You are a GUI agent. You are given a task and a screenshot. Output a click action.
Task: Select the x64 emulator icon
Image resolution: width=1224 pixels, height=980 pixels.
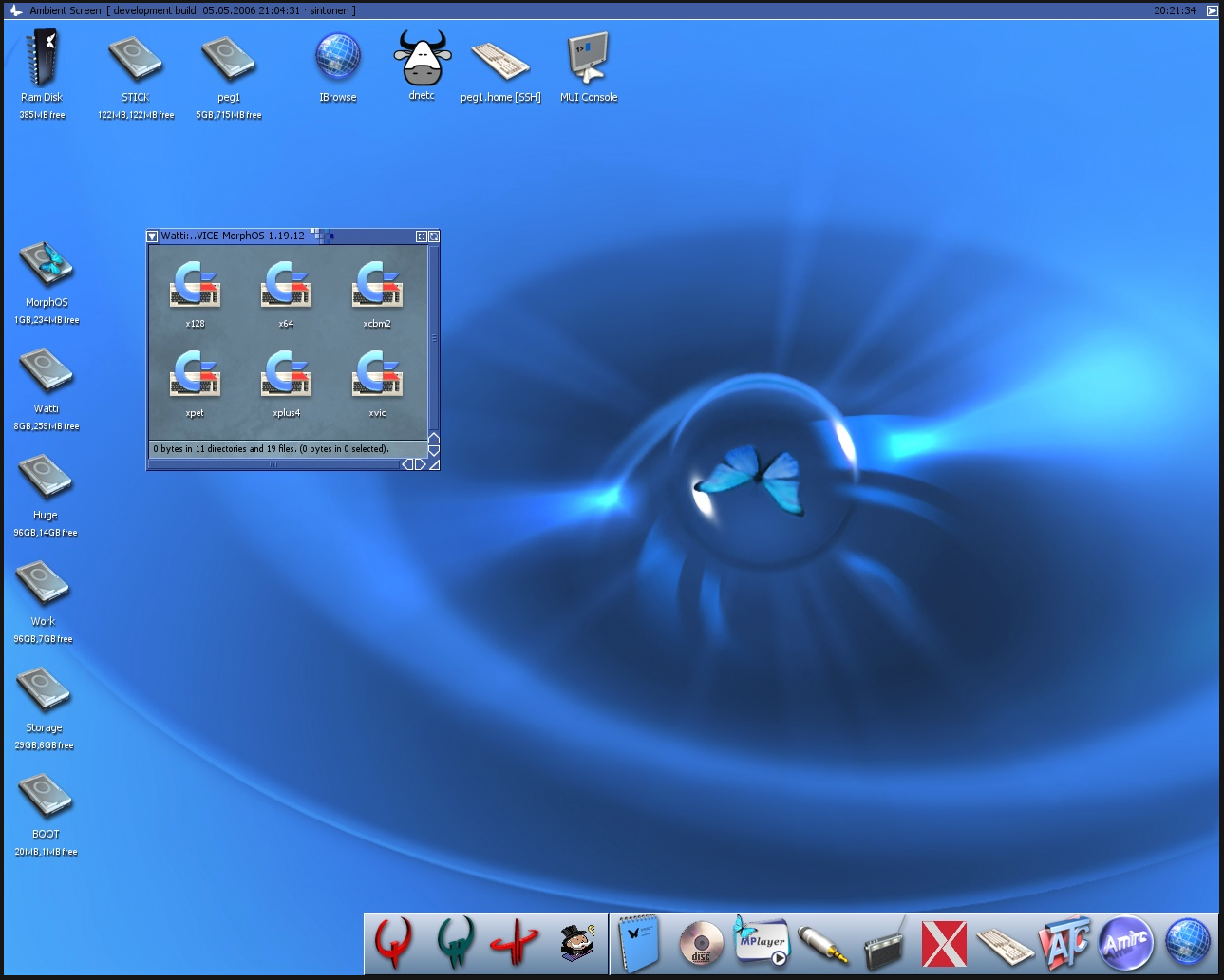coord(286,284)
